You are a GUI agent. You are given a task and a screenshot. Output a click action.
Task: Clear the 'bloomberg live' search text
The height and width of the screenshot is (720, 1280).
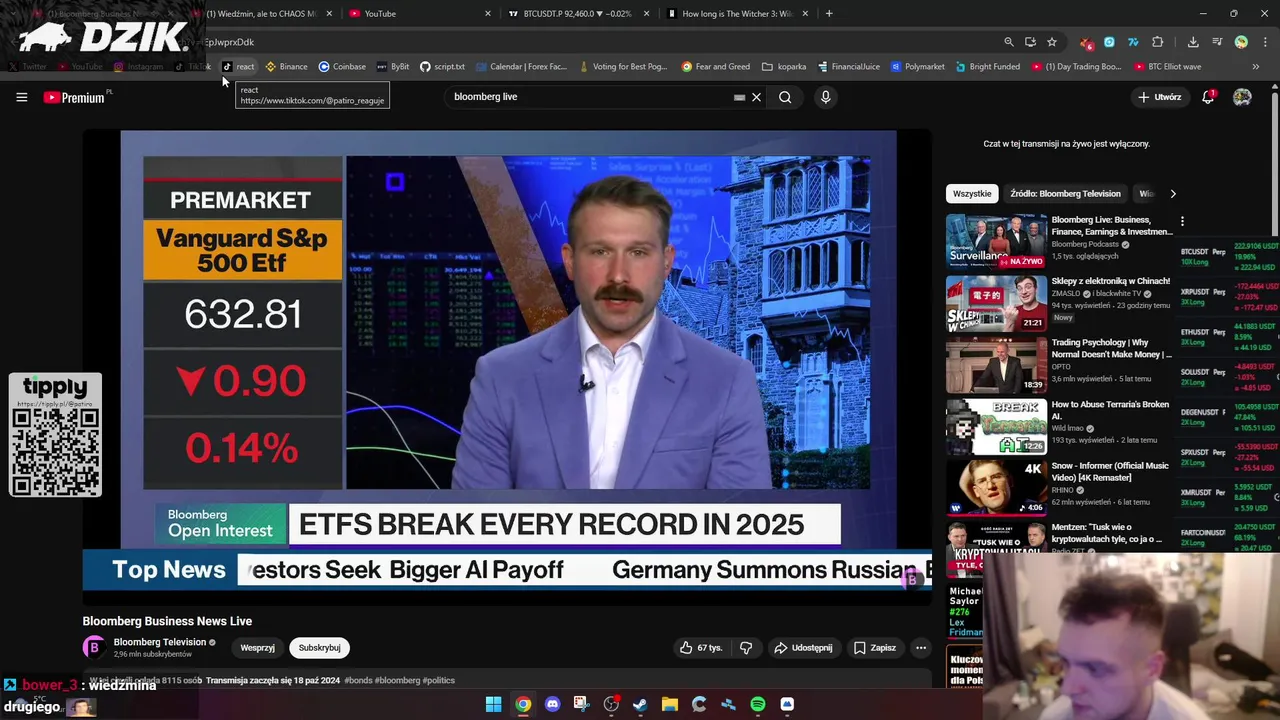pos(757,97)
